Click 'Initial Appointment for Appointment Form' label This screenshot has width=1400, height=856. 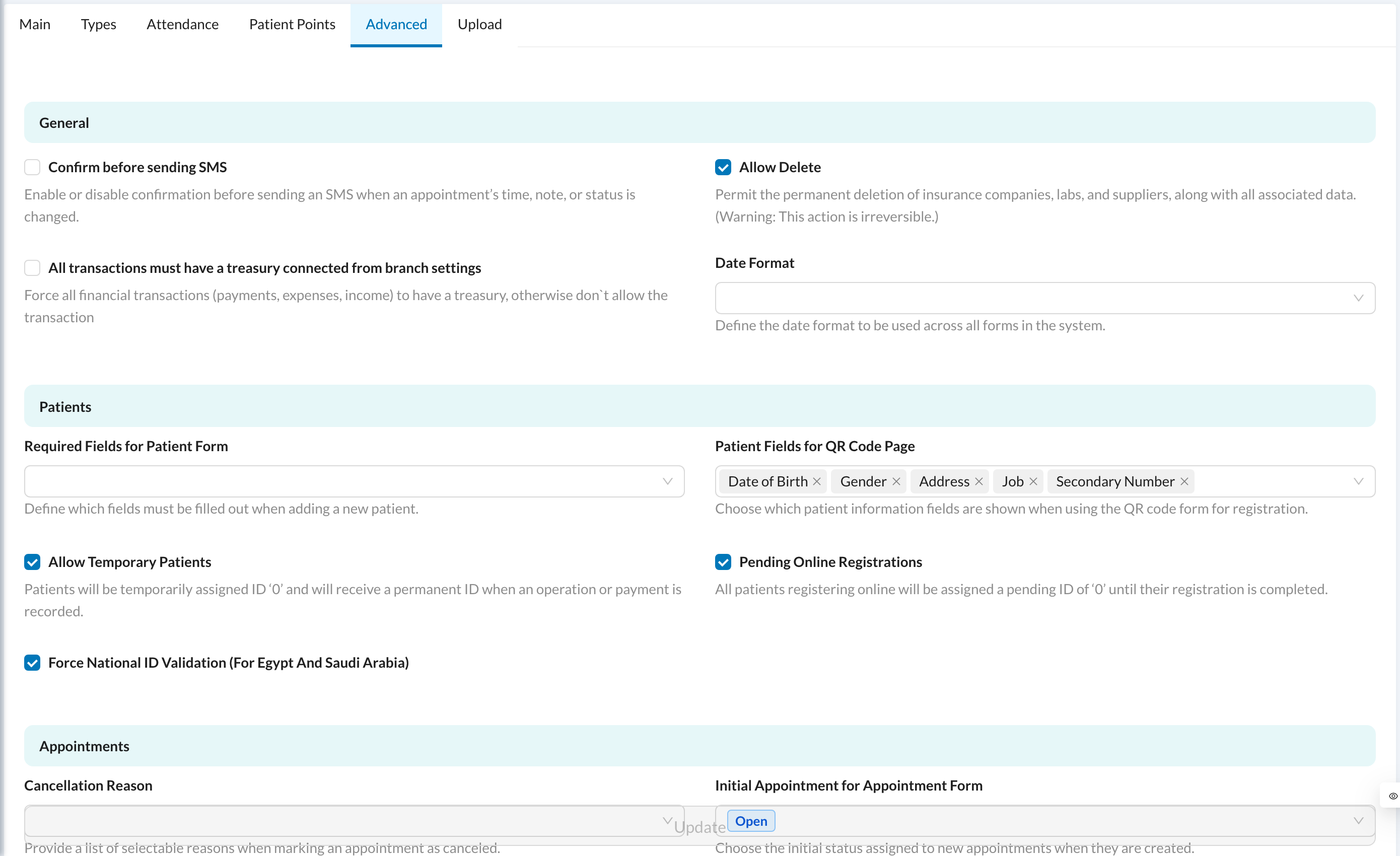848,785
